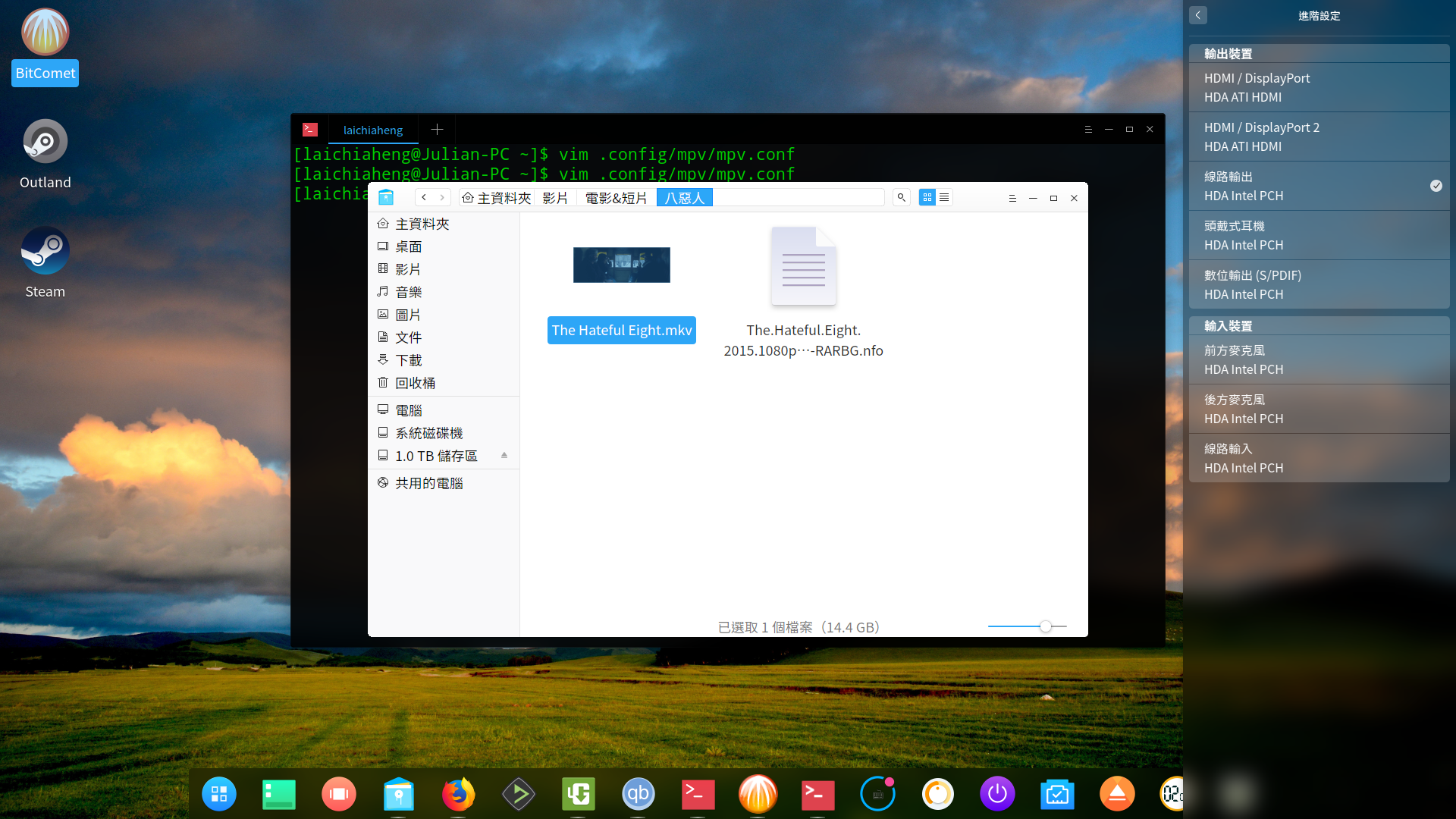The height and width of the screenshot is (819, 1456).
Task: Select the RARBG.nfo file icon
Action: tap(803, 266)
